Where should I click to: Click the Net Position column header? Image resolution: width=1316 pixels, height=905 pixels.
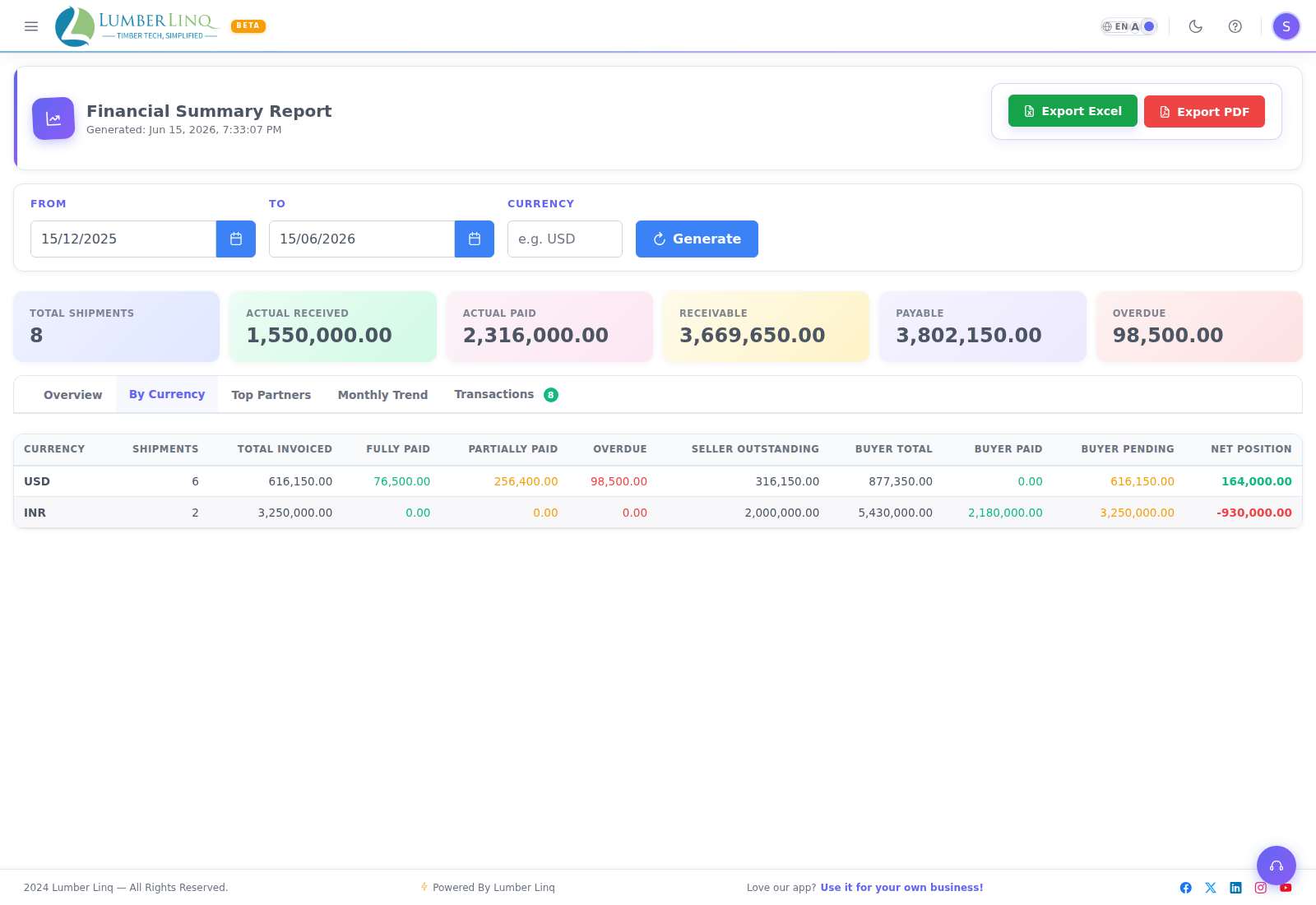click(1251, 449)
